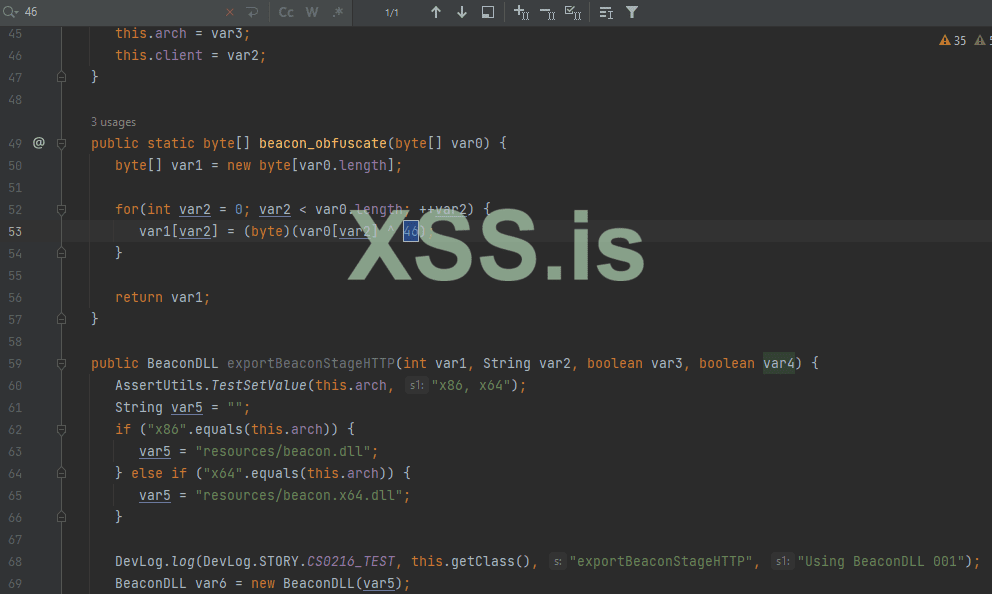Click 'this.client = var2;' line
This screenshot has height=594, width=992.
tap(190, 56)
